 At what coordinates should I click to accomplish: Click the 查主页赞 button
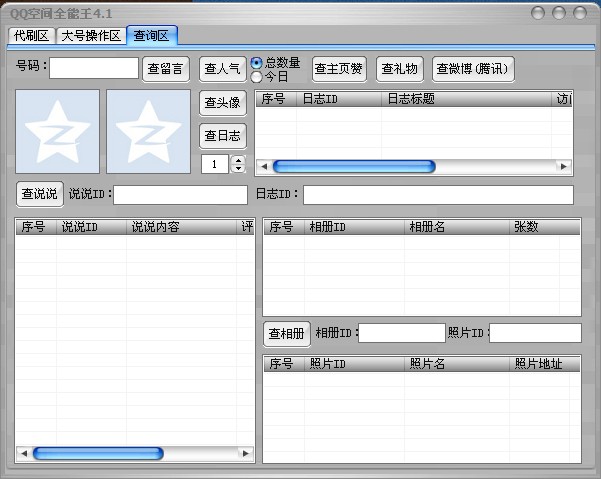339,69
